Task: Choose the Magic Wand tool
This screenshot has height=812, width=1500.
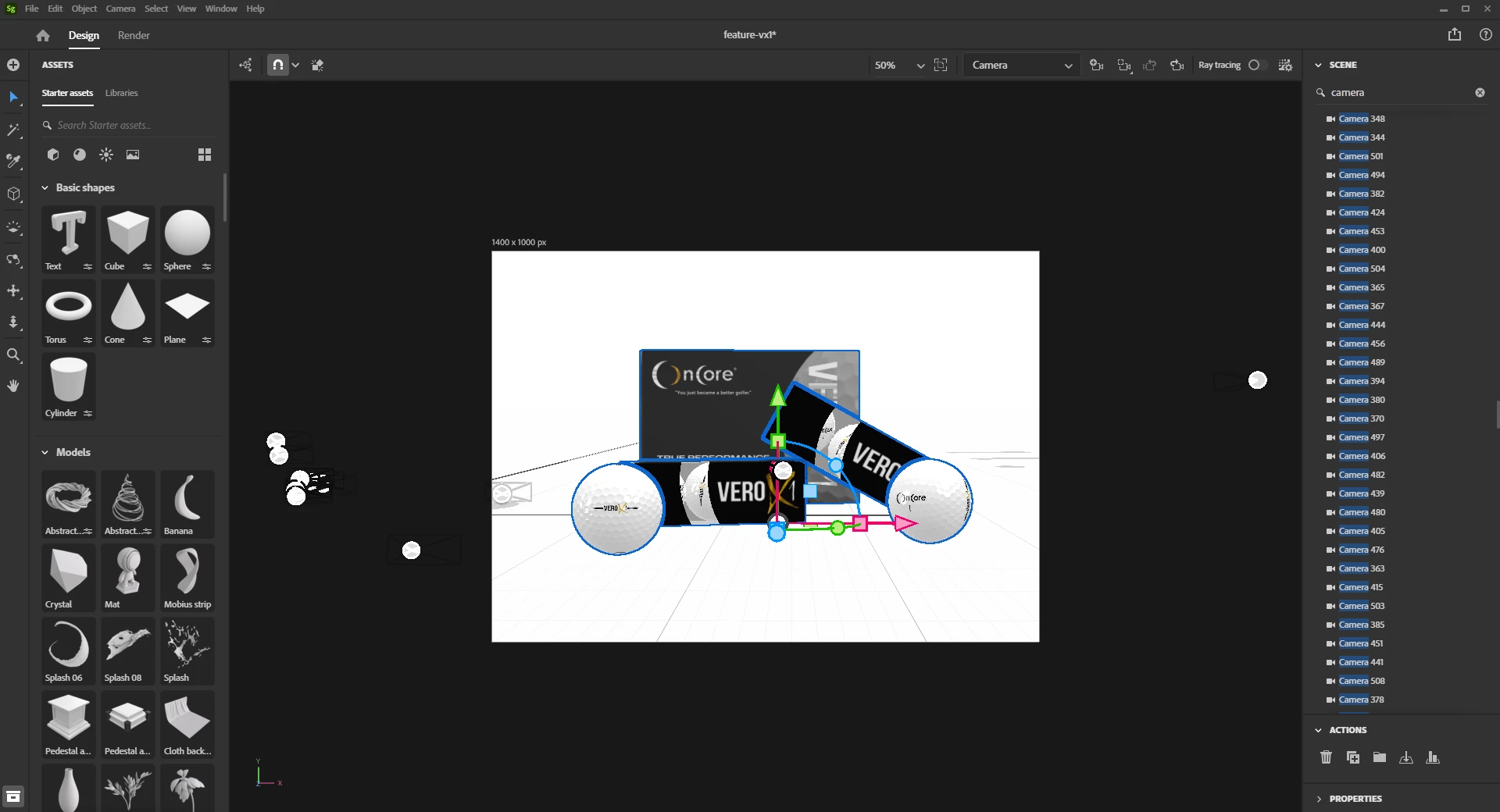Action: click(x=13, y=130)
